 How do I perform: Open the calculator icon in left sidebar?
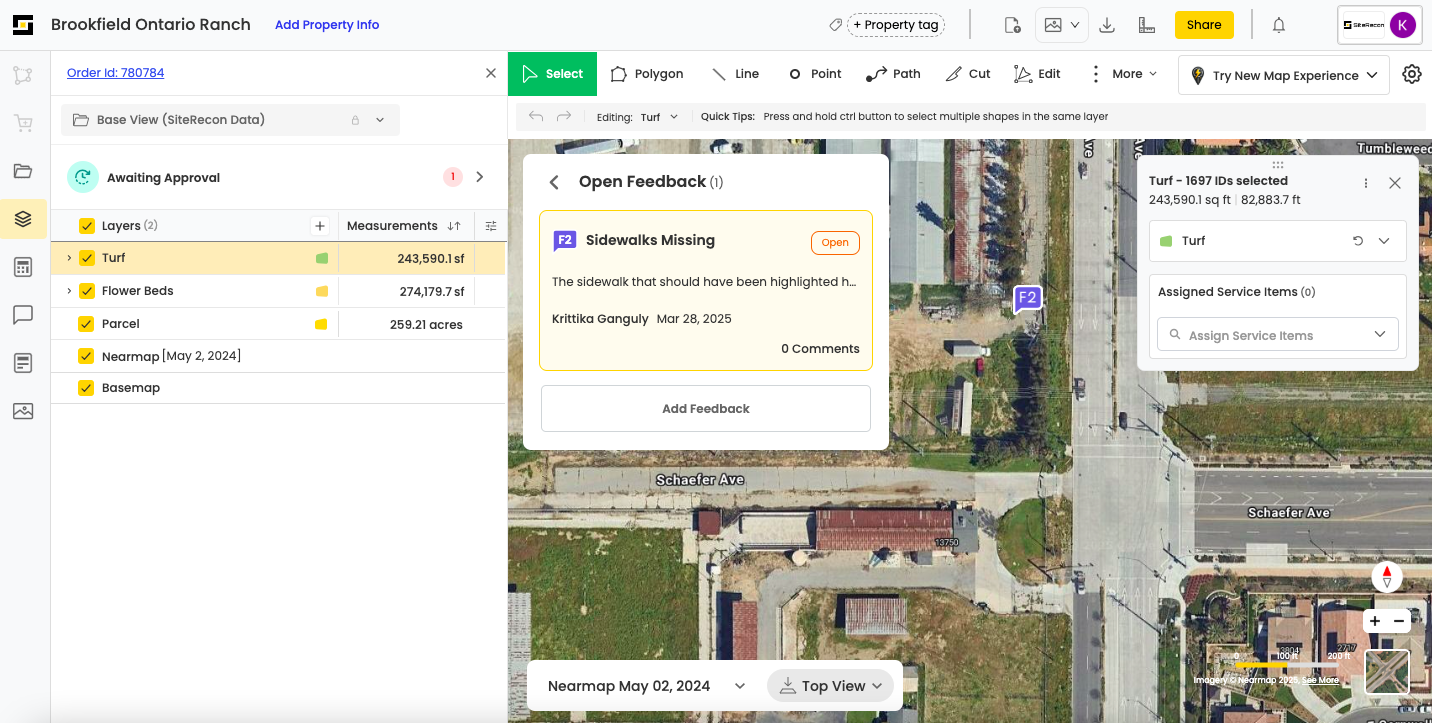[x=23, y=267]
